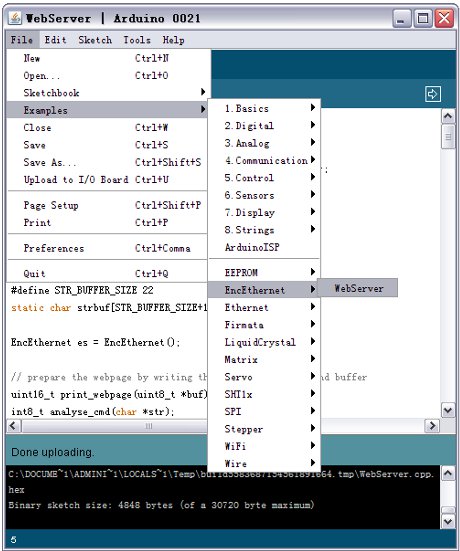Choose Open... from the File menu
Viewport: 460px width, 551px height.
point(107,76)
